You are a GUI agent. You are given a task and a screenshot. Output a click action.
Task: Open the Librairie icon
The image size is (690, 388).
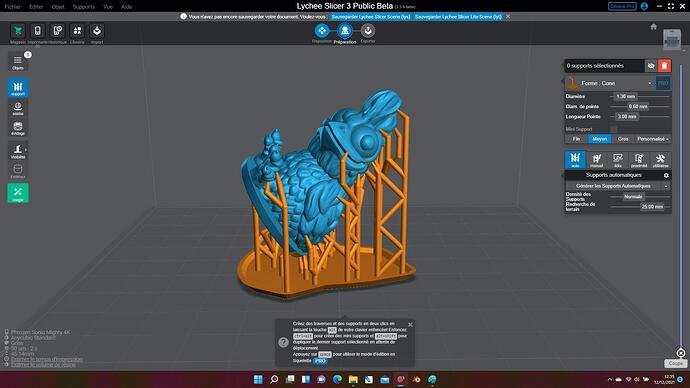click(77, 31)
